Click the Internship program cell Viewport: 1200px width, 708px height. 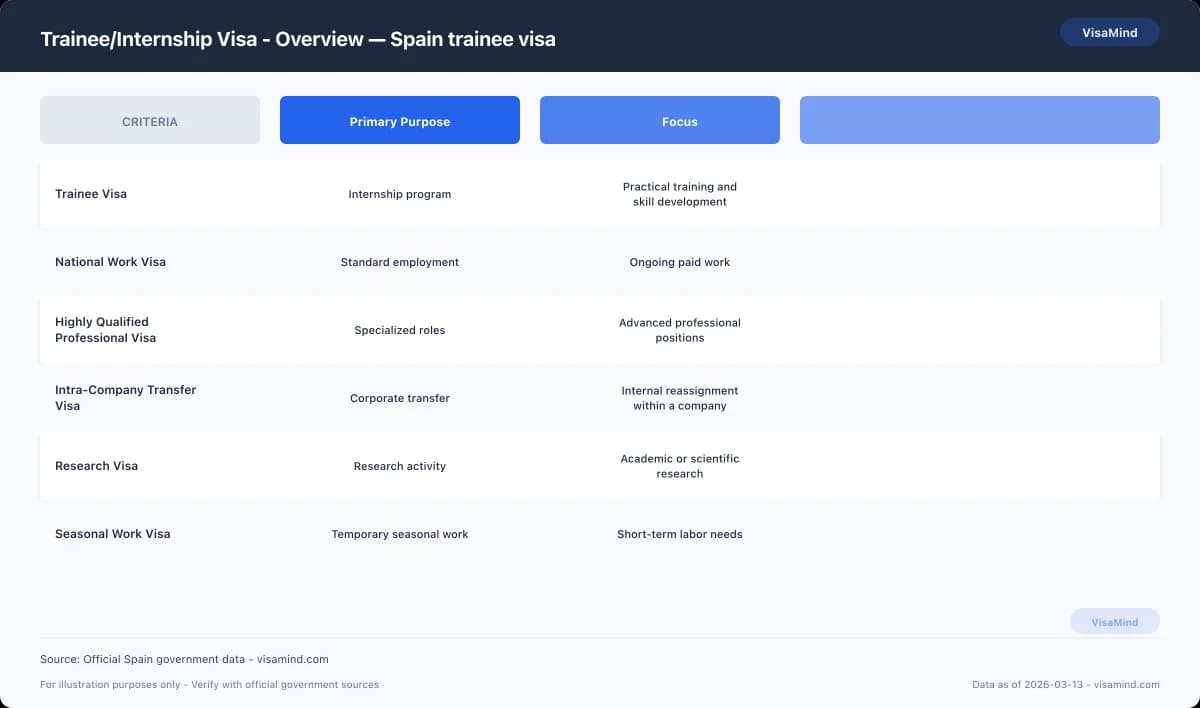(399, 194)
